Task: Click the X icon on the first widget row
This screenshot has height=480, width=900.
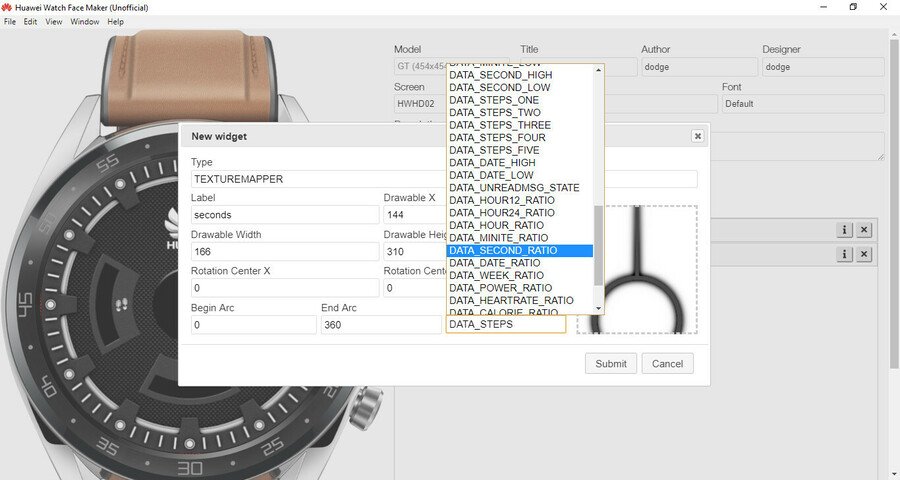Action: click(x=864, y=230)
